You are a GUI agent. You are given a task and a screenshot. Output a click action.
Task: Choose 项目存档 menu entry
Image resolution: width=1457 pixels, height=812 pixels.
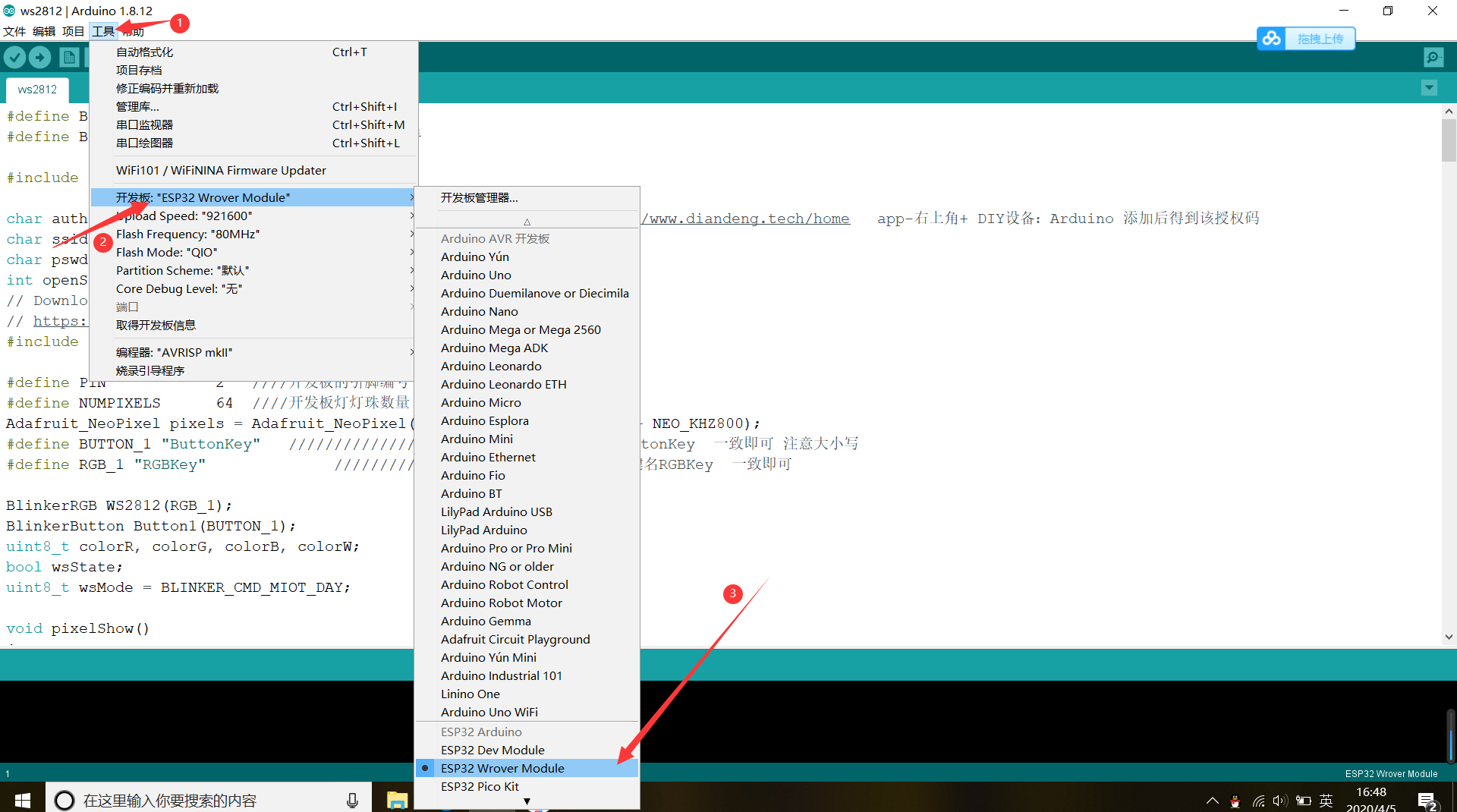254,70
